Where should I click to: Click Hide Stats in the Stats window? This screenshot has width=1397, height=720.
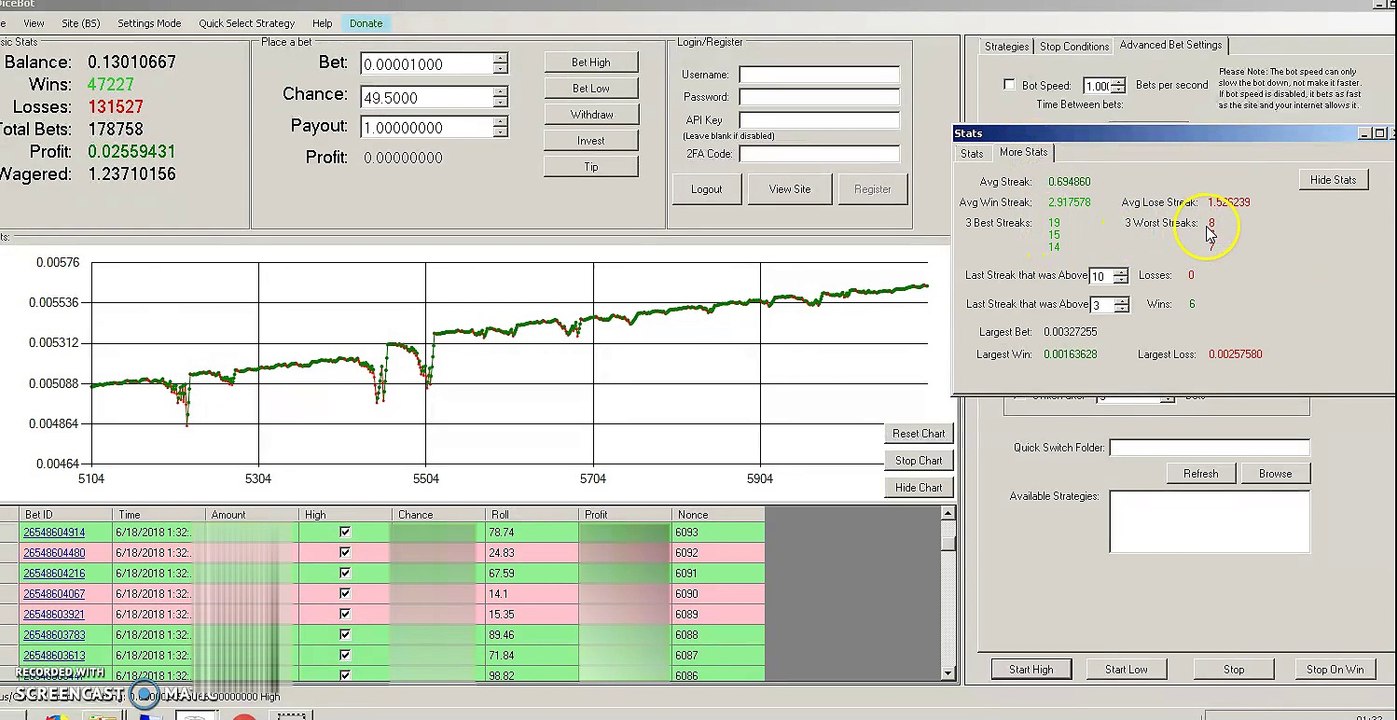[1333, 180]
